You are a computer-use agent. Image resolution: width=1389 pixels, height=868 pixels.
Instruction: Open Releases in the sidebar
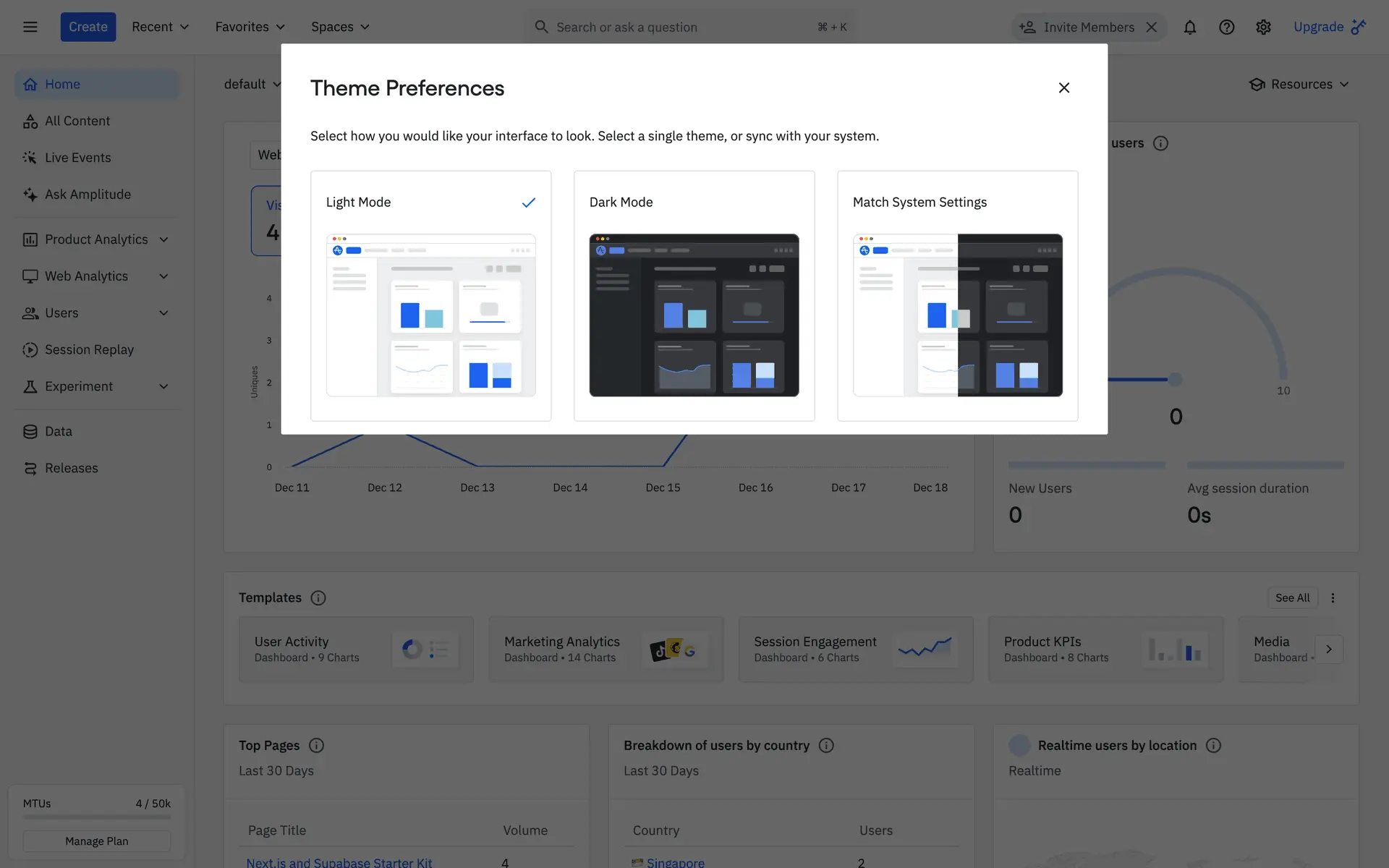point(71,468)
